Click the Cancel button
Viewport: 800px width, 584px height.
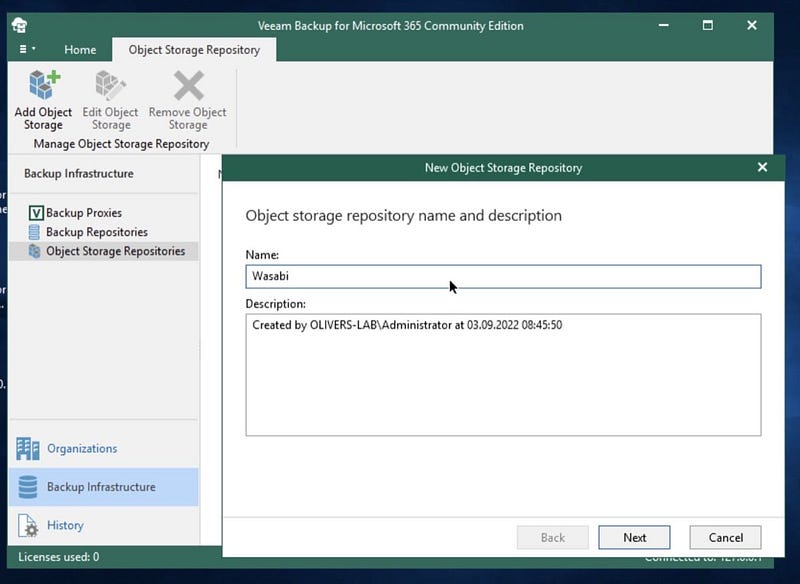(725, 538)
